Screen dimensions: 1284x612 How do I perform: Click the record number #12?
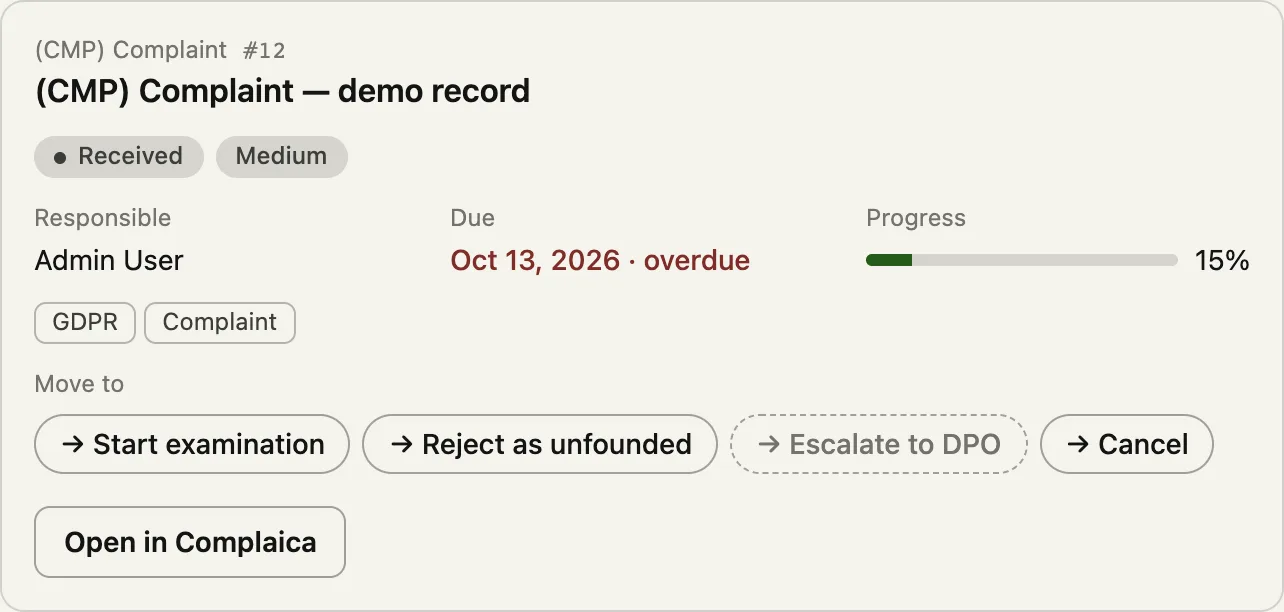[264, 50]
